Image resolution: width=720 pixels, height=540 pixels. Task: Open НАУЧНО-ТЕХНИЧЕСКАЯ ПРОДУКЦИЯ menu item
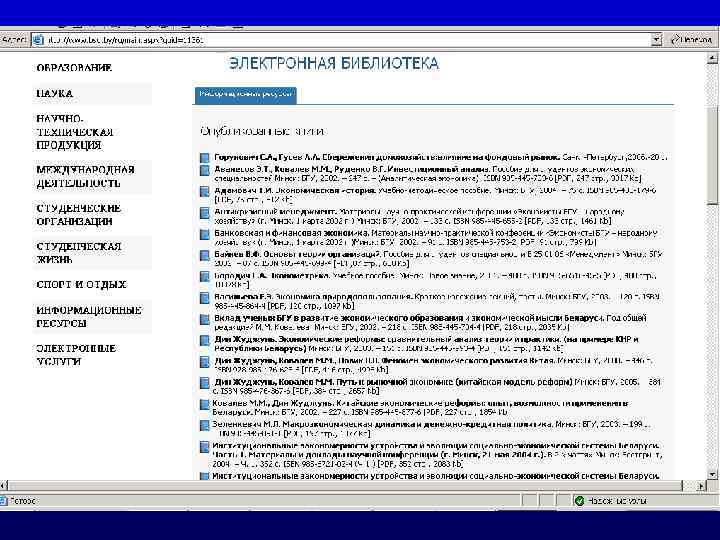tap(75, 132)
